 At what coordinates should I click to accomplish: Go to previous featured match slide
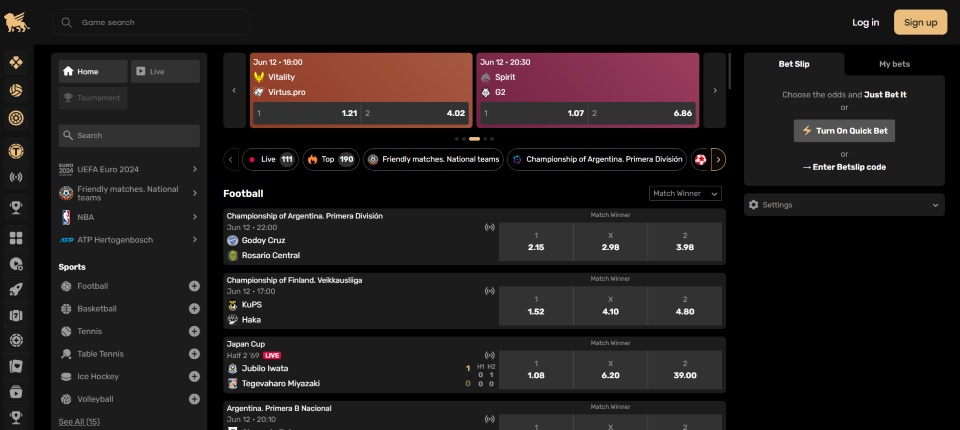coord(234,90)
